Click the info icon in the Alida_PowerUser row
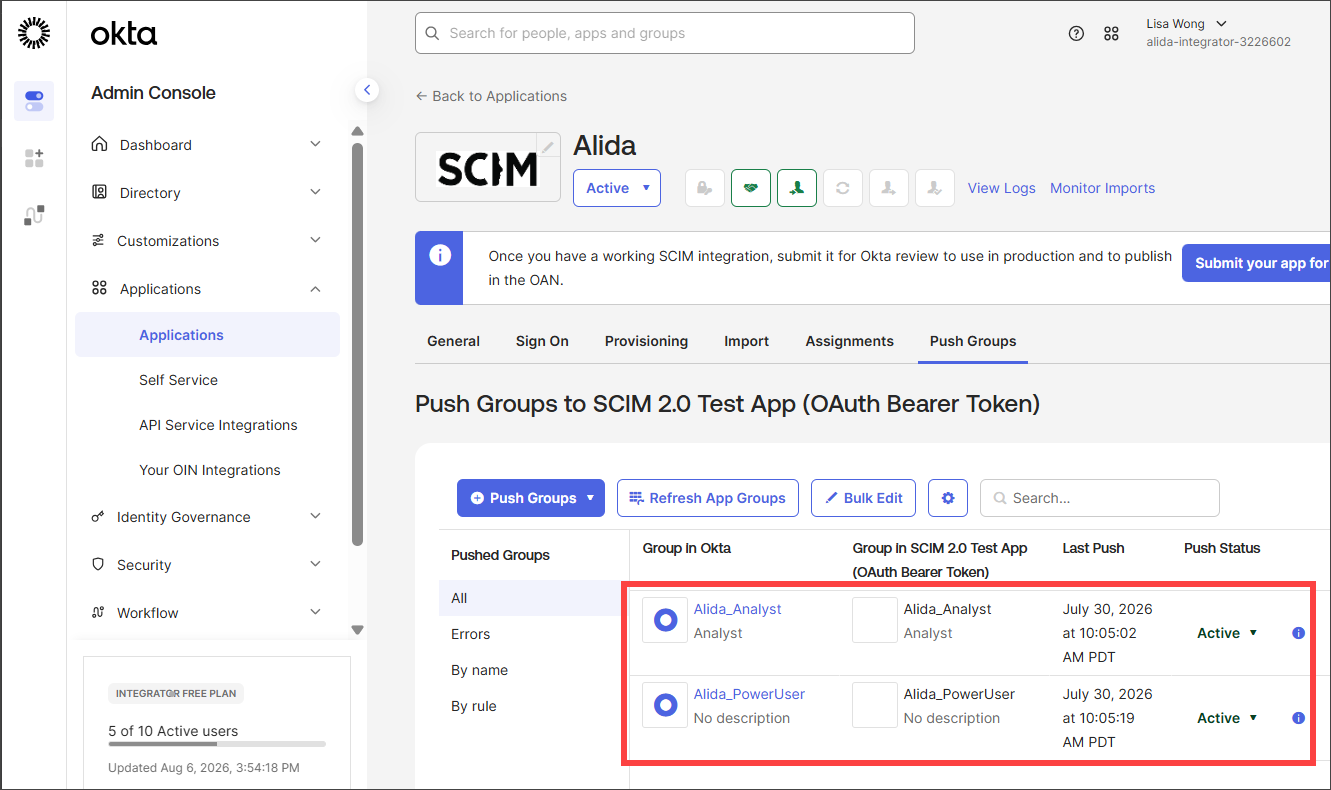This screenshot has height=790, width=1331. (1298, 718)
